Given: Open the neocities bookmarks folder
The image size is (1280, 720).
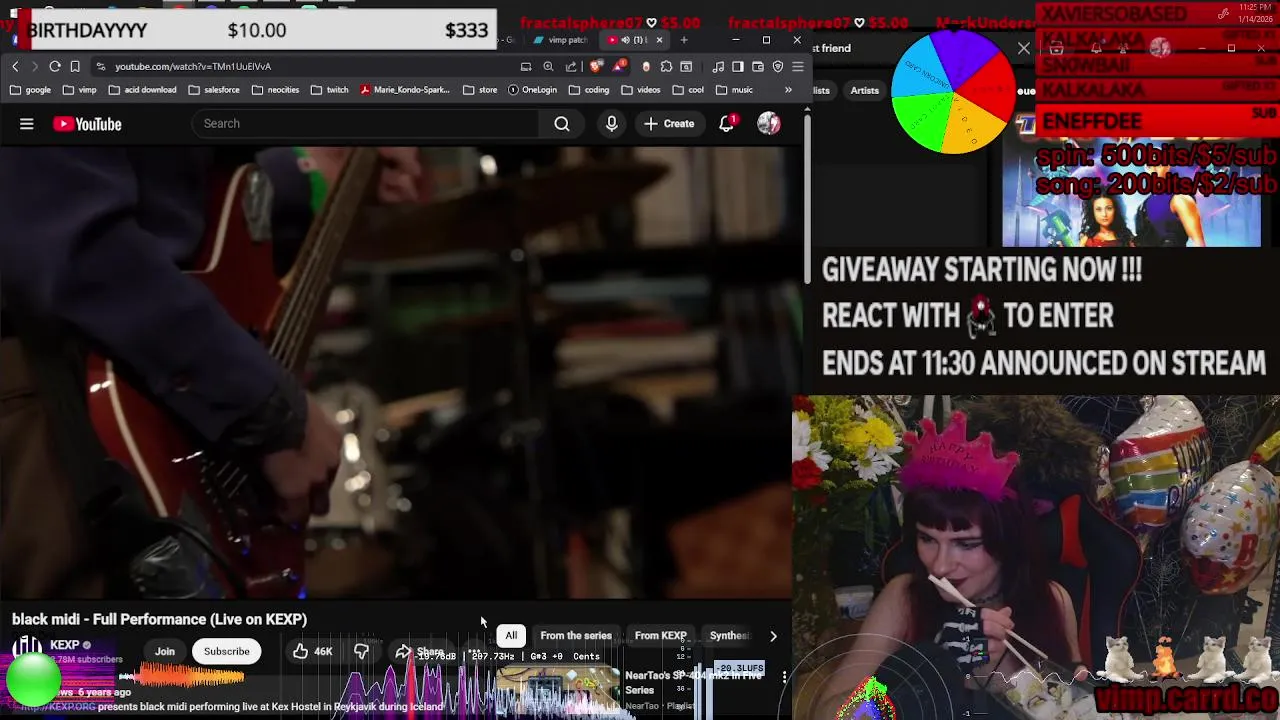Looking at the screenshot, I should [275, 90].
